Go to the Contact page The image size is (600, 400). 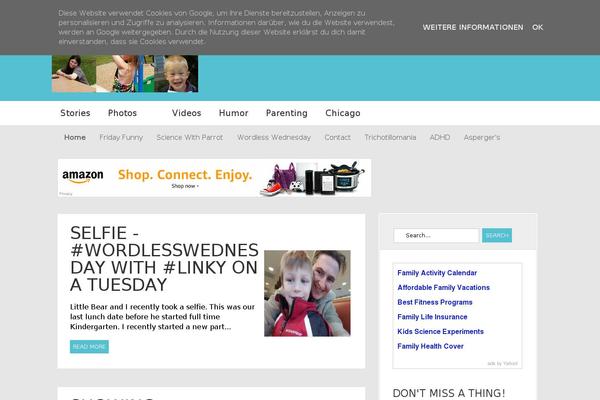(337, 137)
